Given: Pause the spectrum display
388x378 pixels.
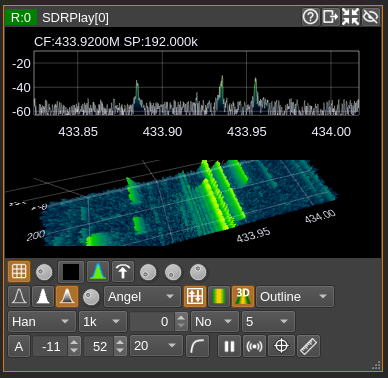Looking at the screenshot, I should (229, 346).
